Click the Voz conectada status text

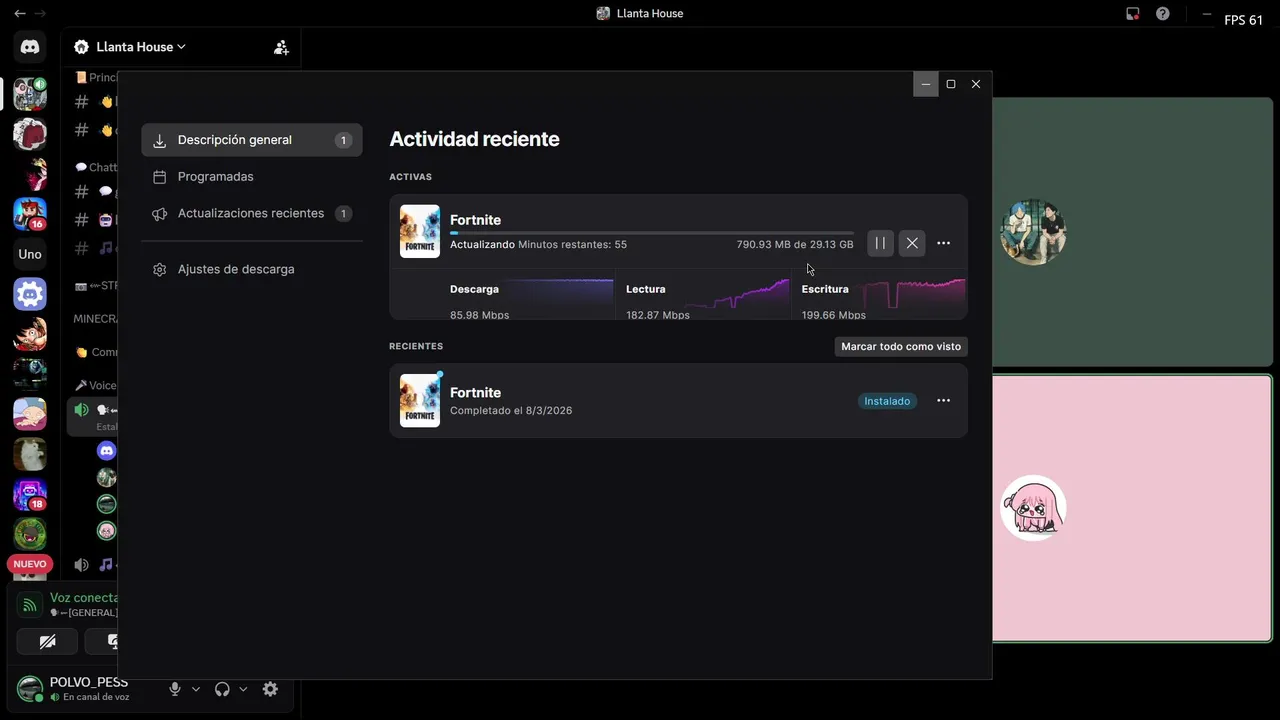pos(84,597)
